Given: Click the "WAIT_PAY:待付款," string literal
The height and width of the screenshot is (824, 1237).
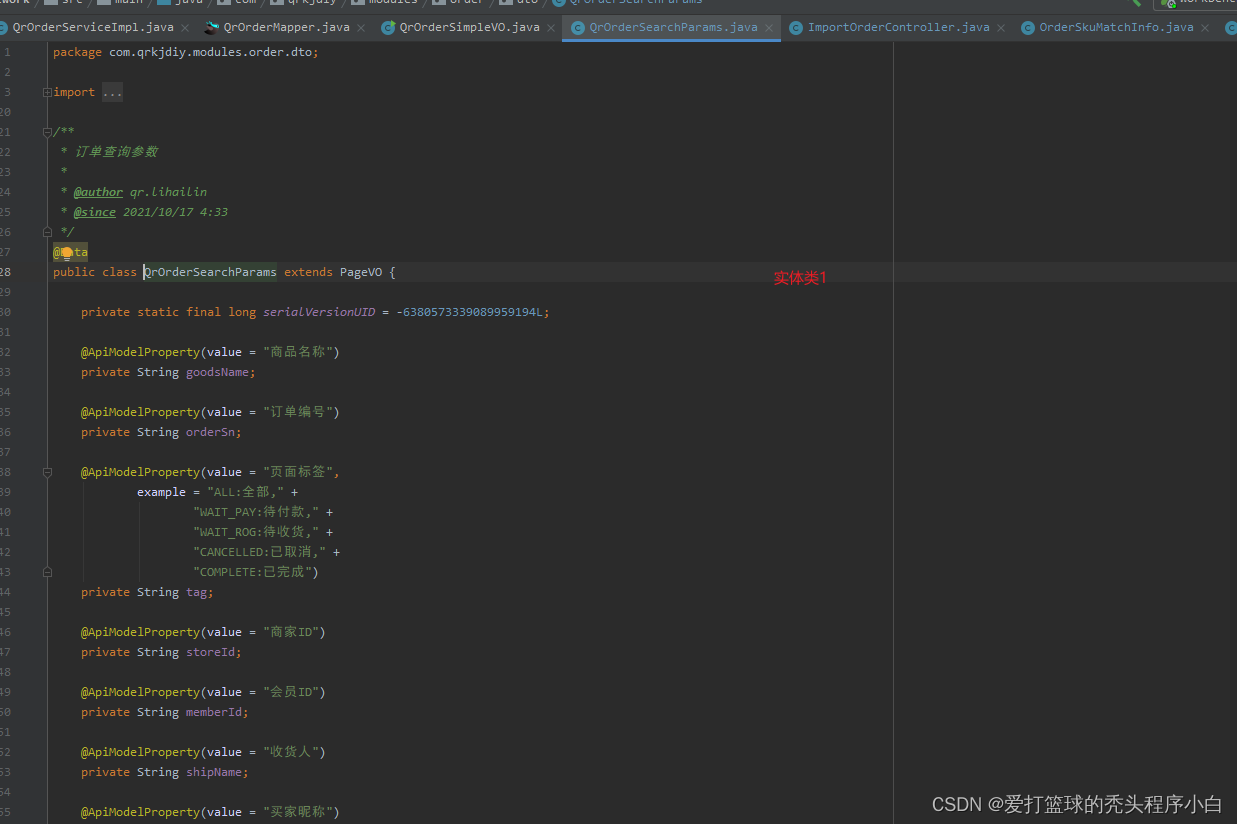Looking at the screenshot, I should click(x=256, y=512).
